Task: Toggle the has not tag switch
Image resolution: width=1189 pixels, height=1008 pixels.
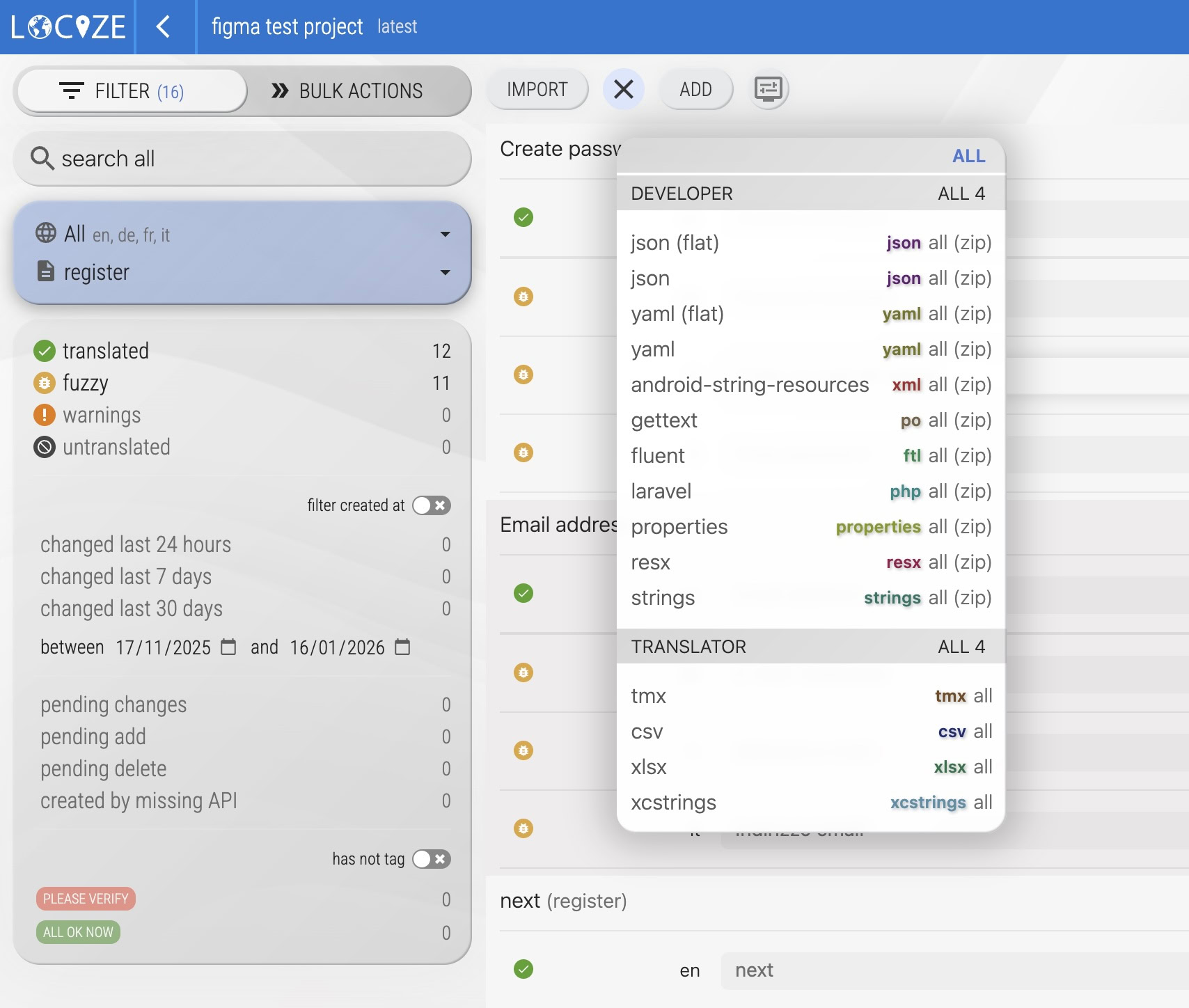Action: (x=431, y=859)
